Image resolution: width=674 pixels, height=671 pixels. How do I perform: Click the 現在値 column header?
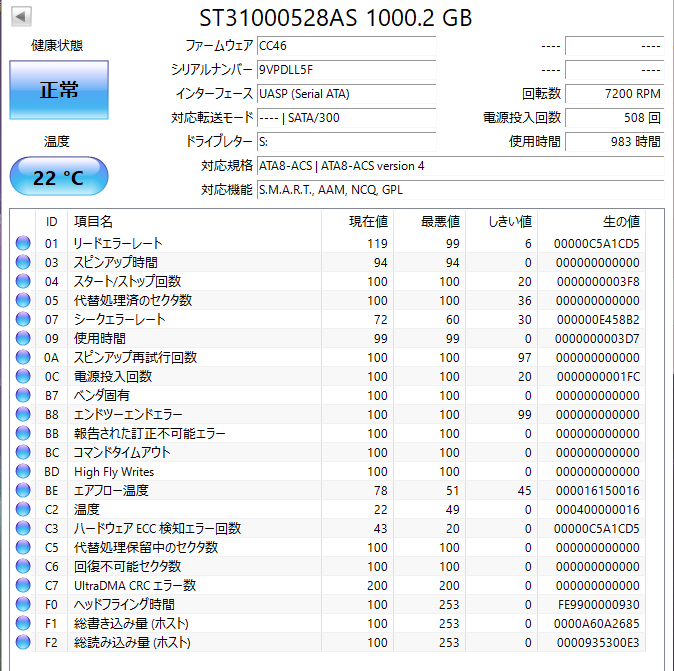pos(367,221)
